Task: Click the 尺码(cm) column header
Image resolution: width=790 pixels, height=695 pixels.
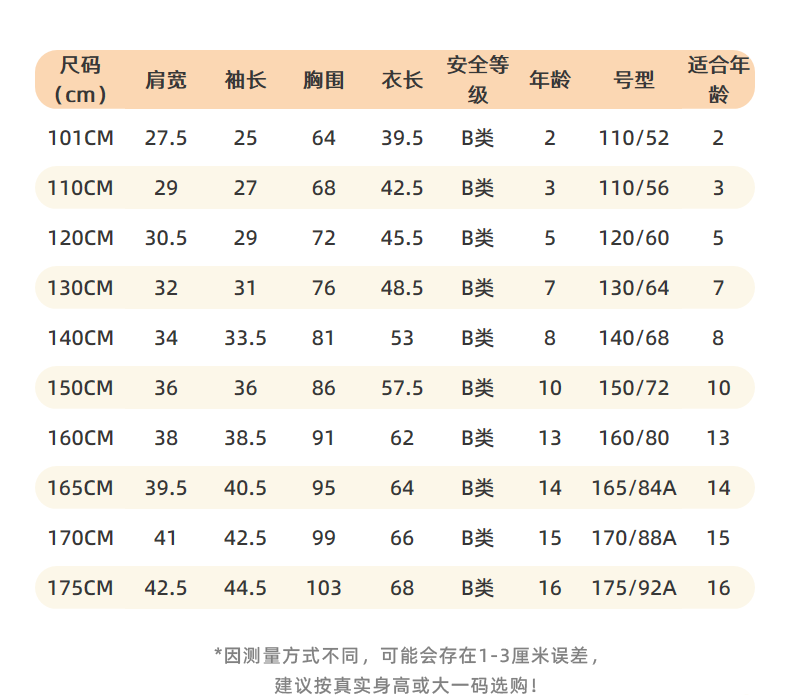Action: (80, 80)
